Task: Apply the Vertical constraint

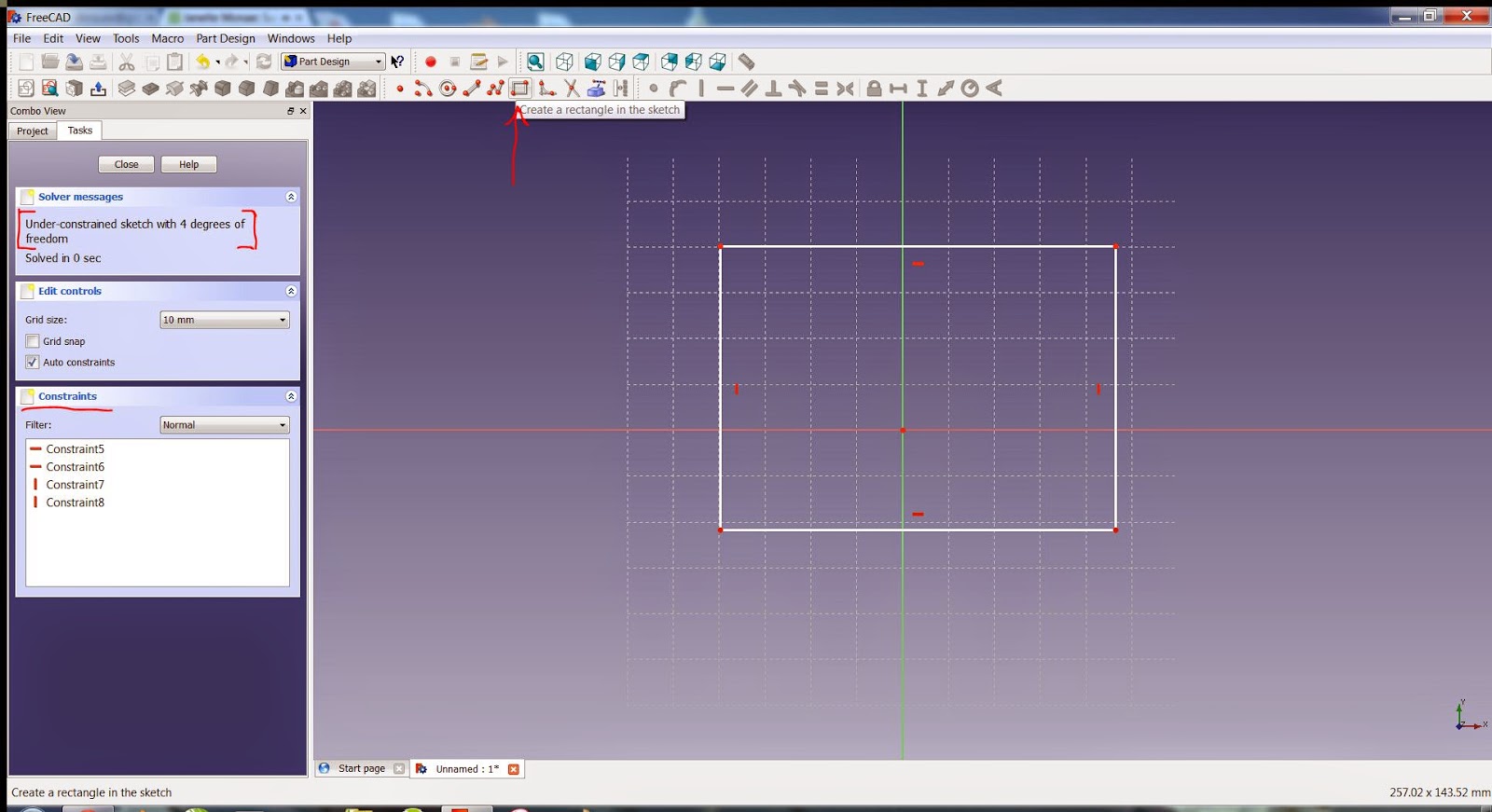Action: point(701,89)
